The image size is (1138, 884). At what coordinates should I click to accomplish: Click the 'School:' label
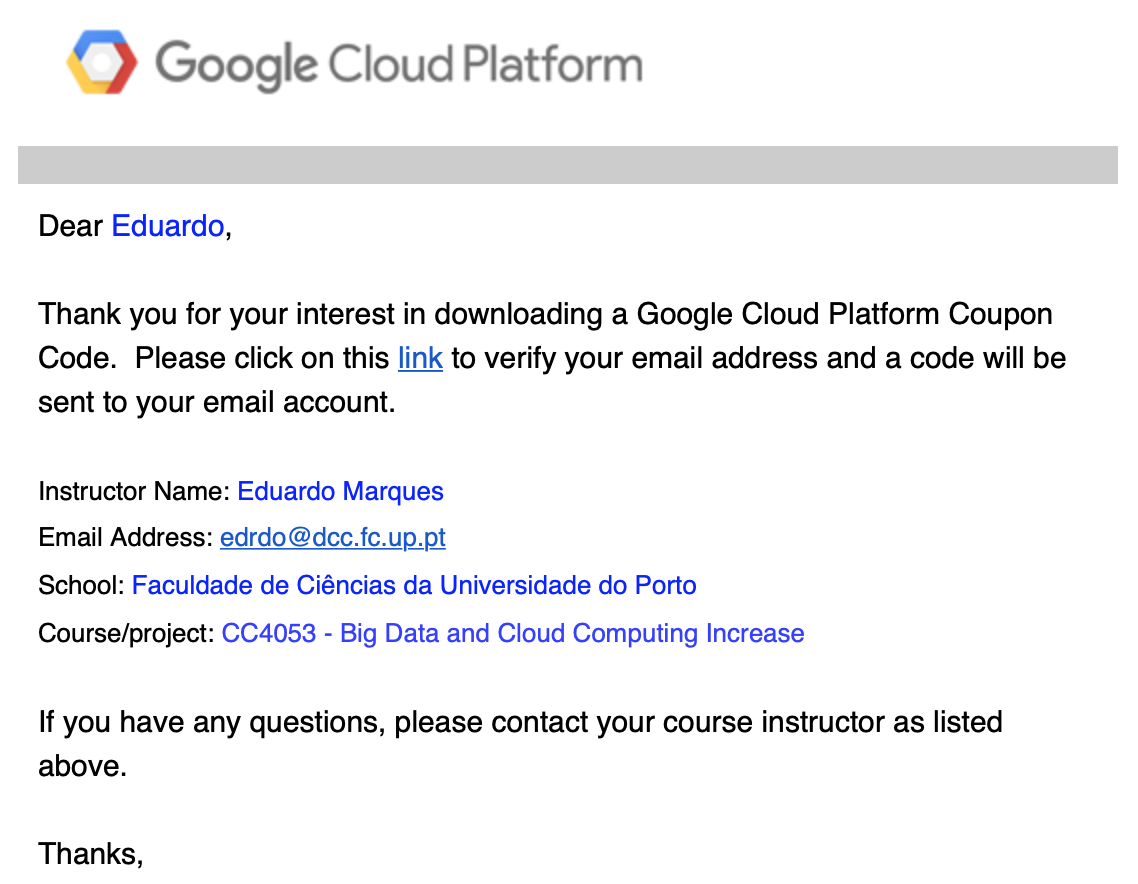coord(82,585)
